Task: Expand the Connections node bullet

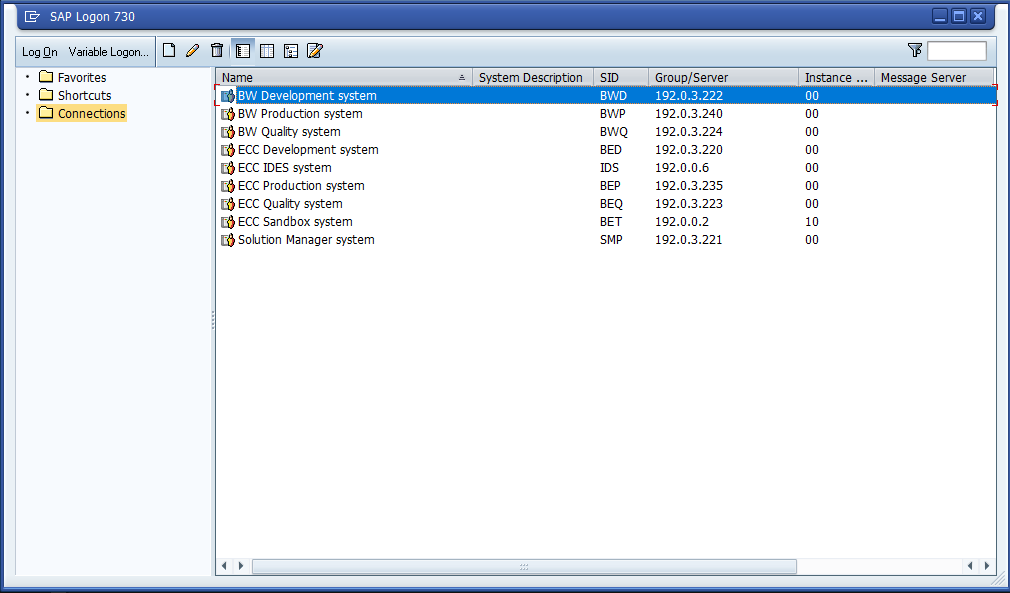Action: (x=27, y=113)
